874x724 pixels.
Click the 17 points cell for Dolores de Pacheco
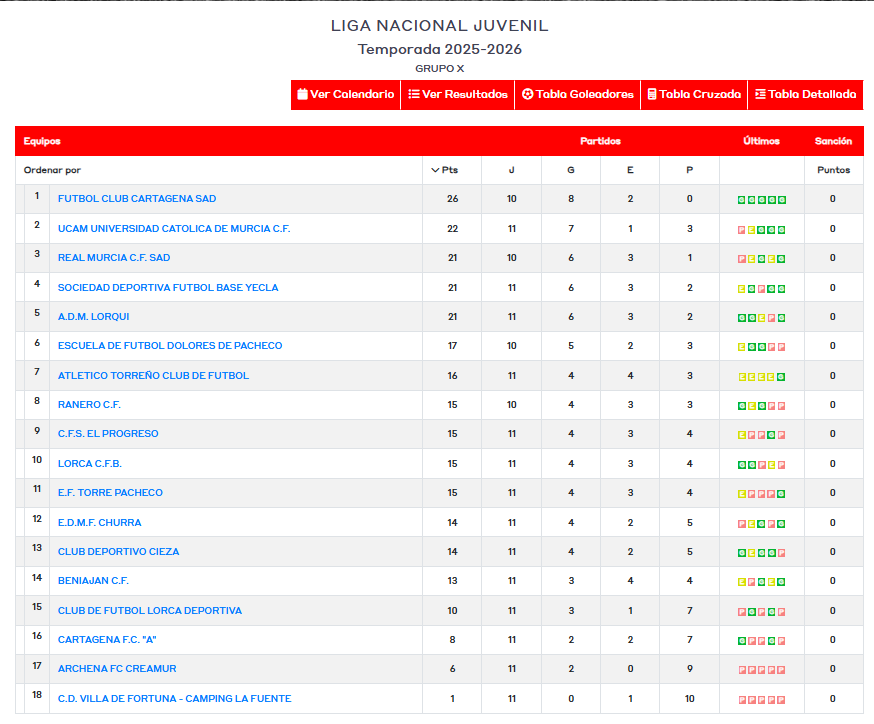tap(452, 346)
